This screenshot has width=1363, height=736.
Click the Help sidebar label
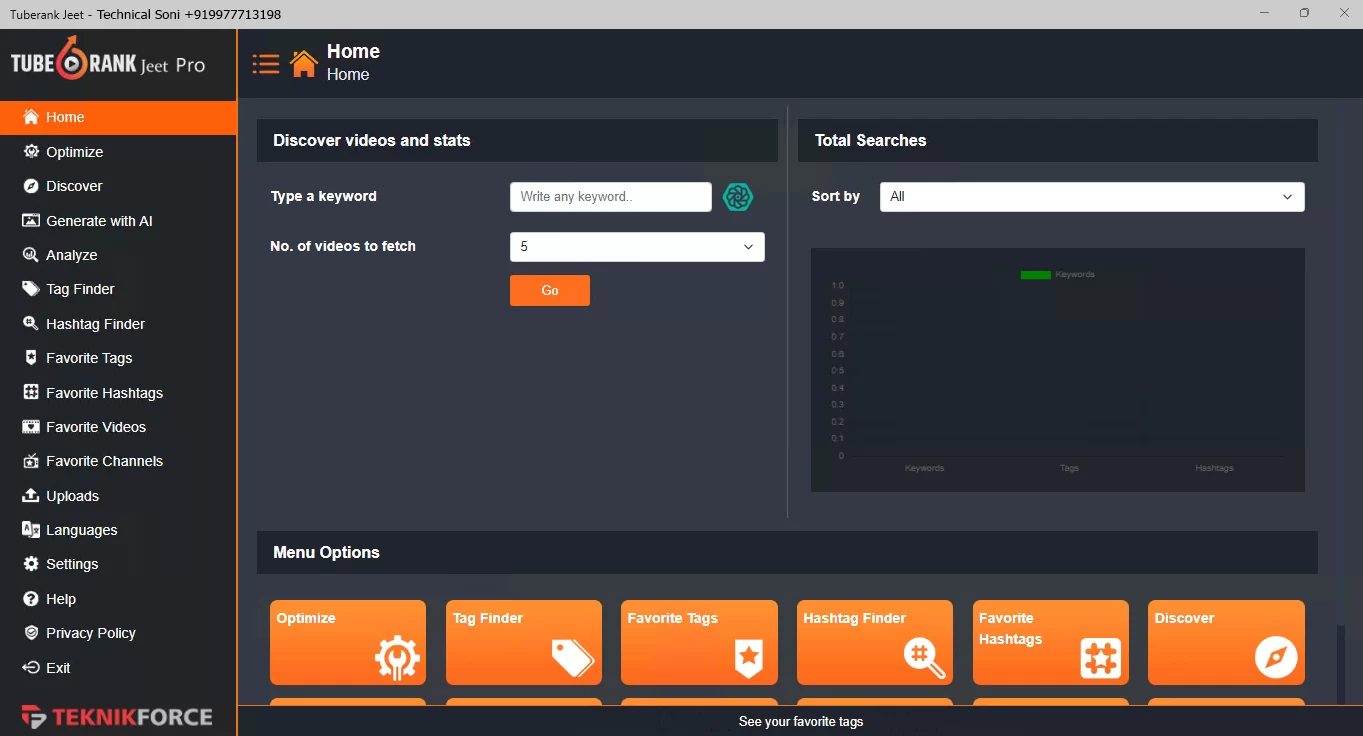(61, 599)
